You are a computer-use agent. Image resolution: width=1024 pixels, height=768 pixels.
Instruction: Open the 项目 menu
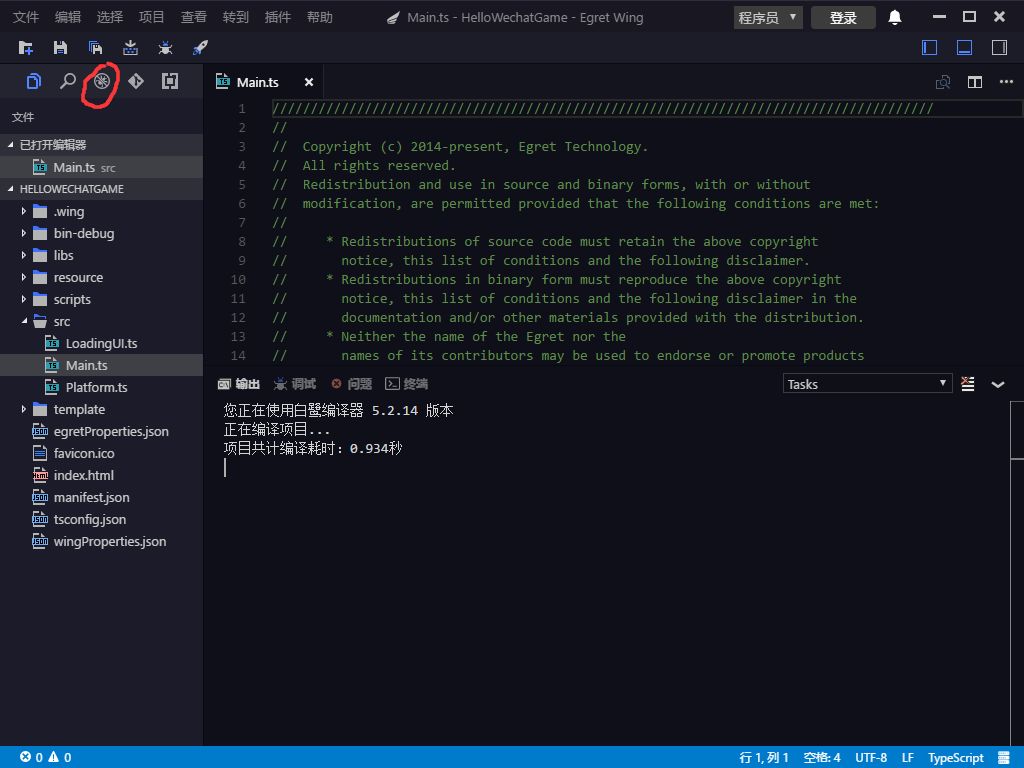(x=152, y=17)
